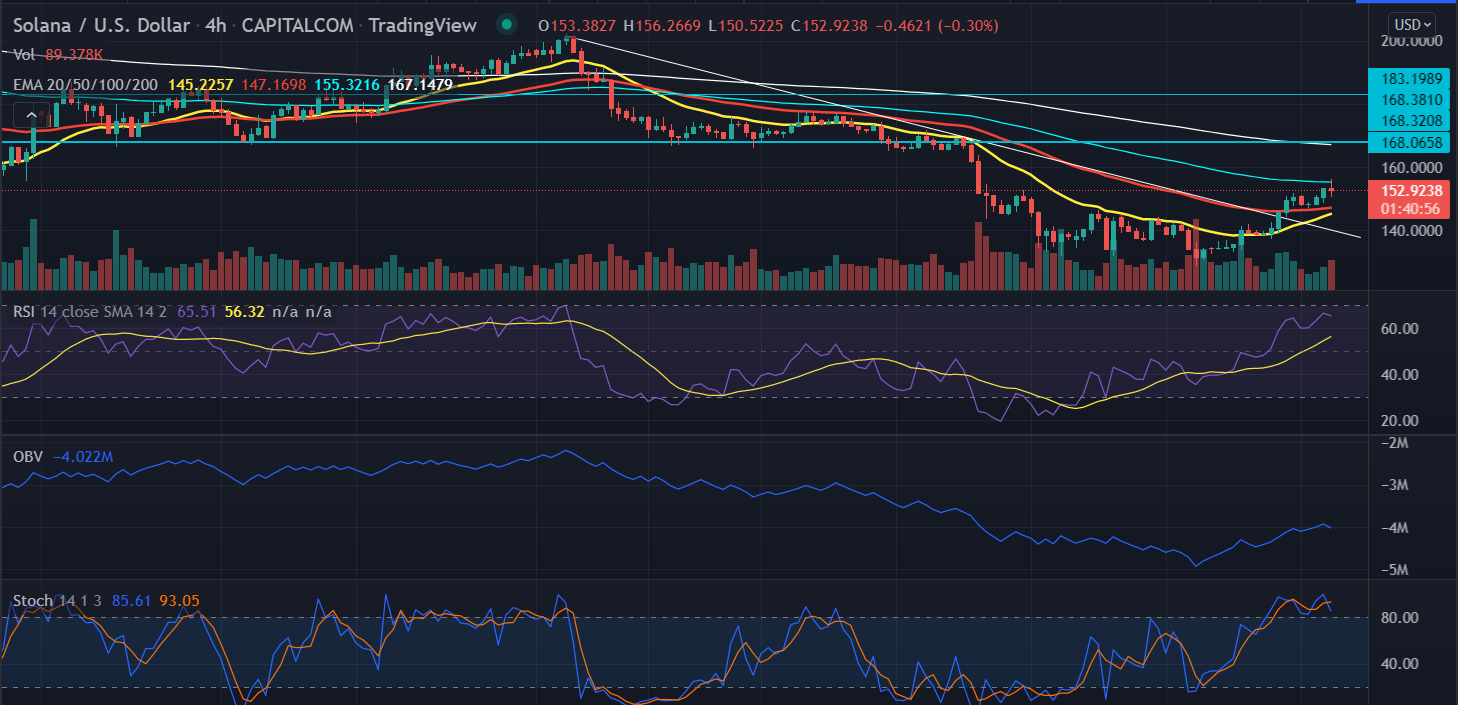Image resolution: width=1458 pixels, height=705 pixels.
Task: Click the white EMA value 167.1479
Action: [421, 85]
